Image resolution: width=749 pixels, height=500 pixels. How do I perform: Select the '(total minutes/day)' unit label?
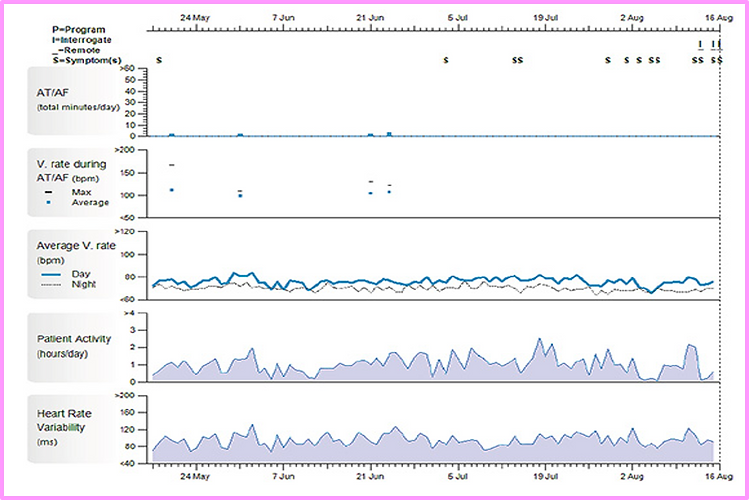(x=78, y=107)
